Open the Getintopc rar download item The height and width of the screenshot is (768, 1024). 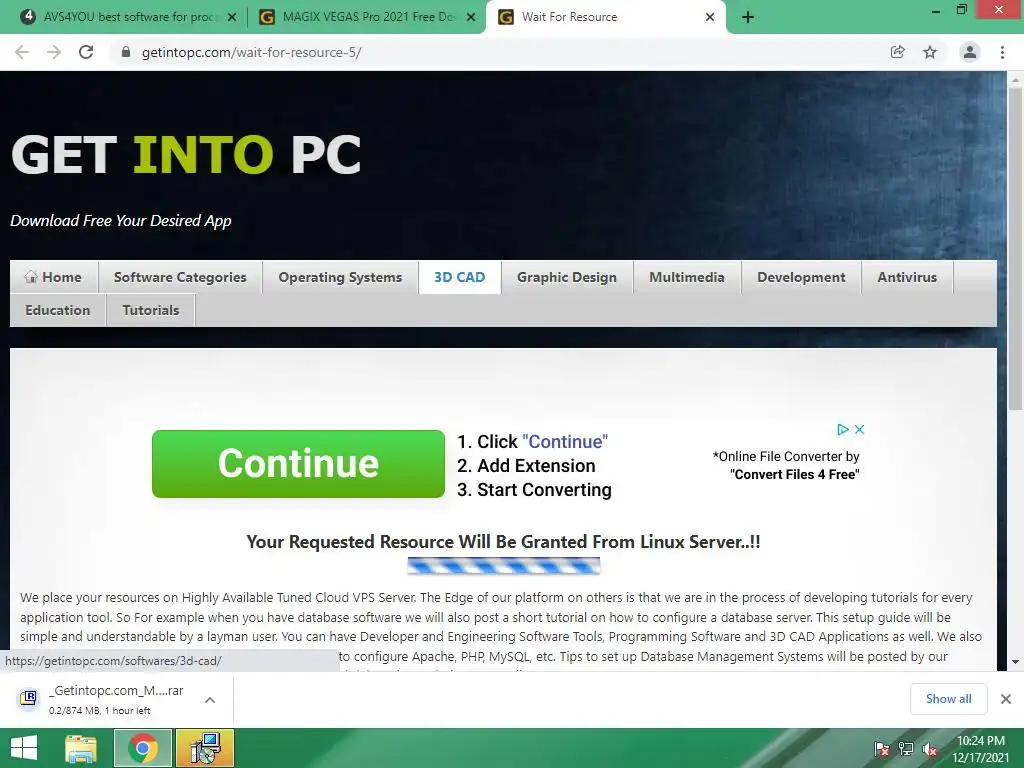click(116, 699)
